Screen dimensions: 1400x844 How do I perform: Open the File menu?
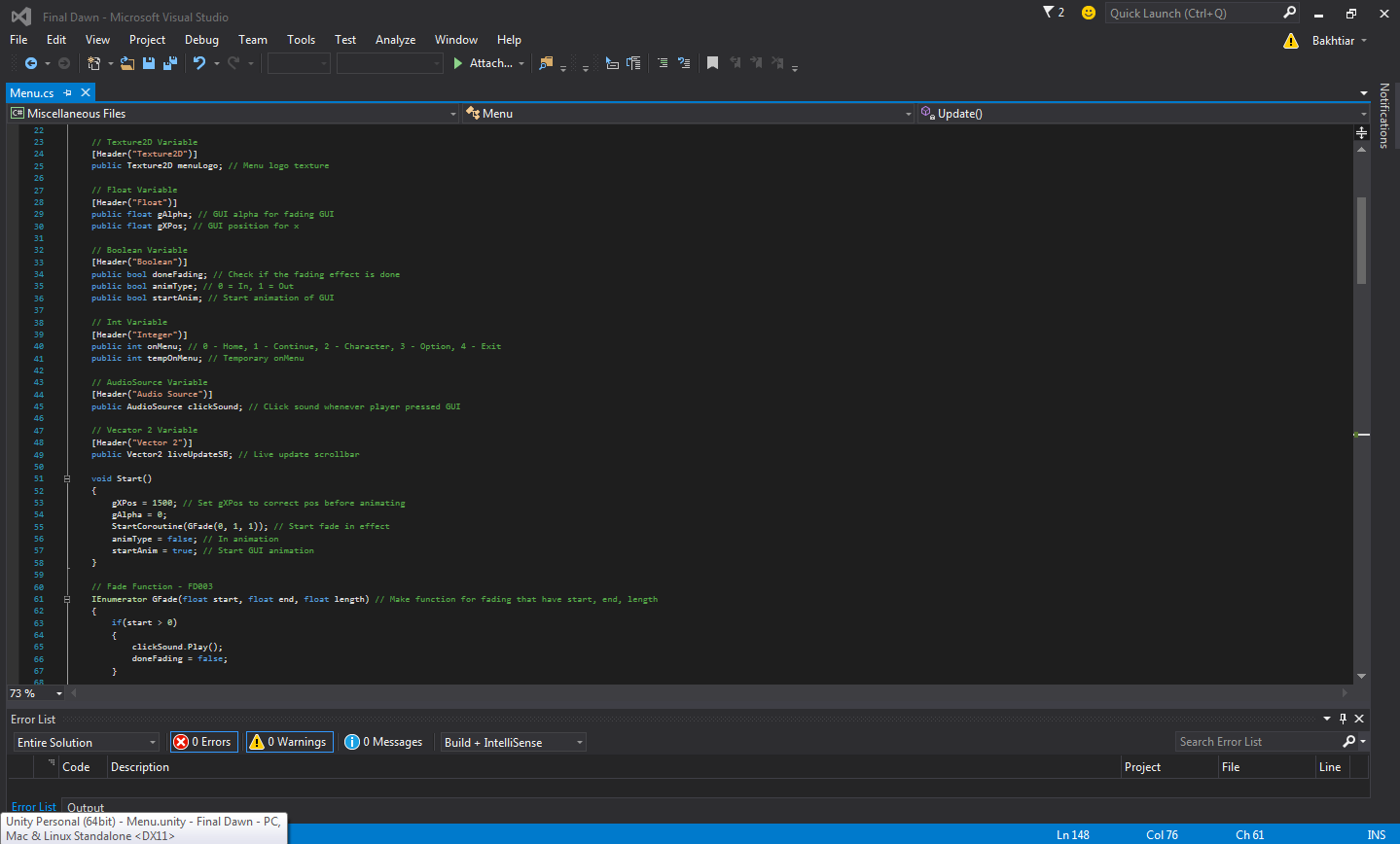(x=18, y=40)
